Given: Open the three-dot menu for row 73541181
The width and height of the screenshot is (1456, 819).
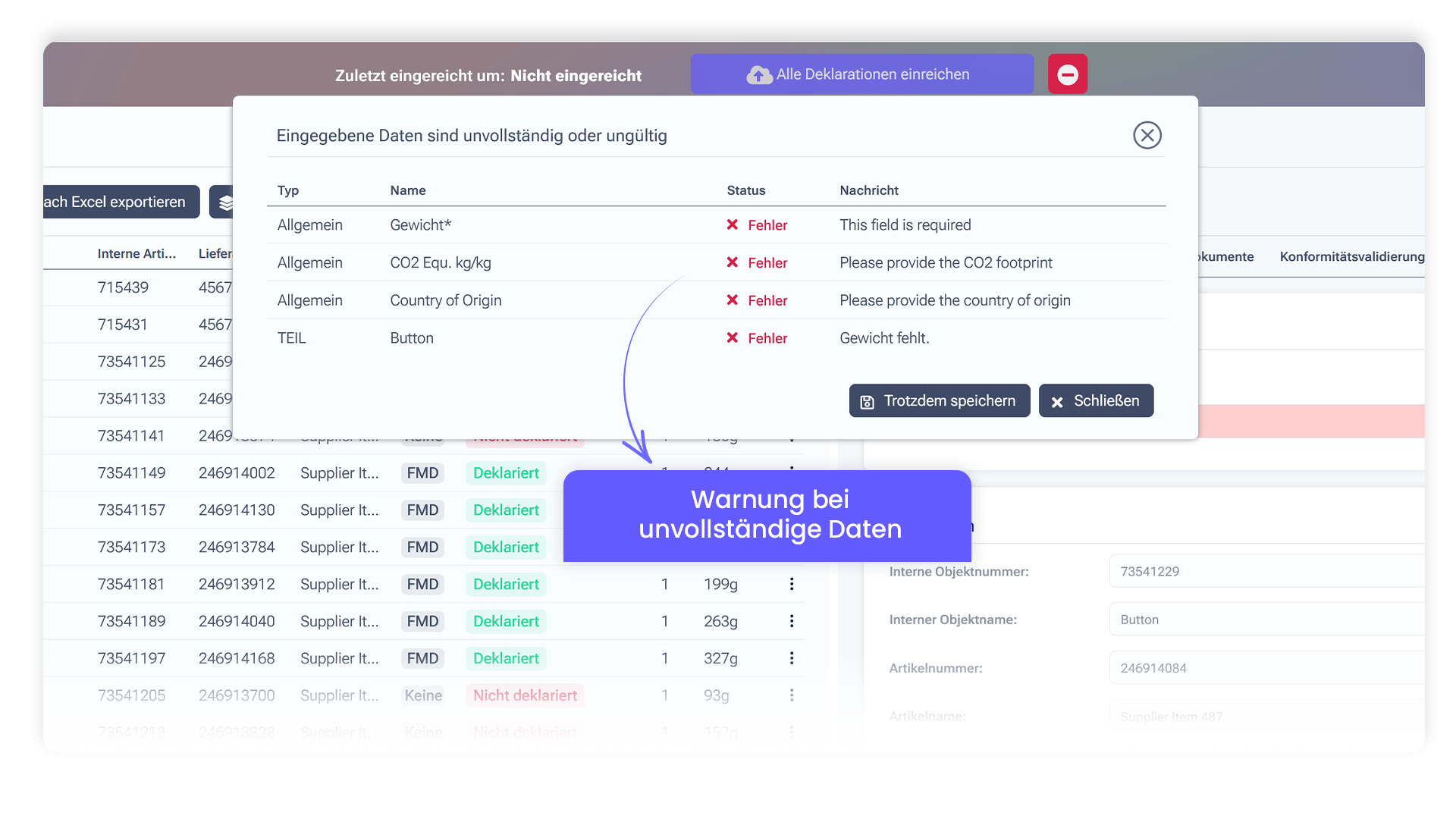Looking at the screenshot, I should click(791, 584).
